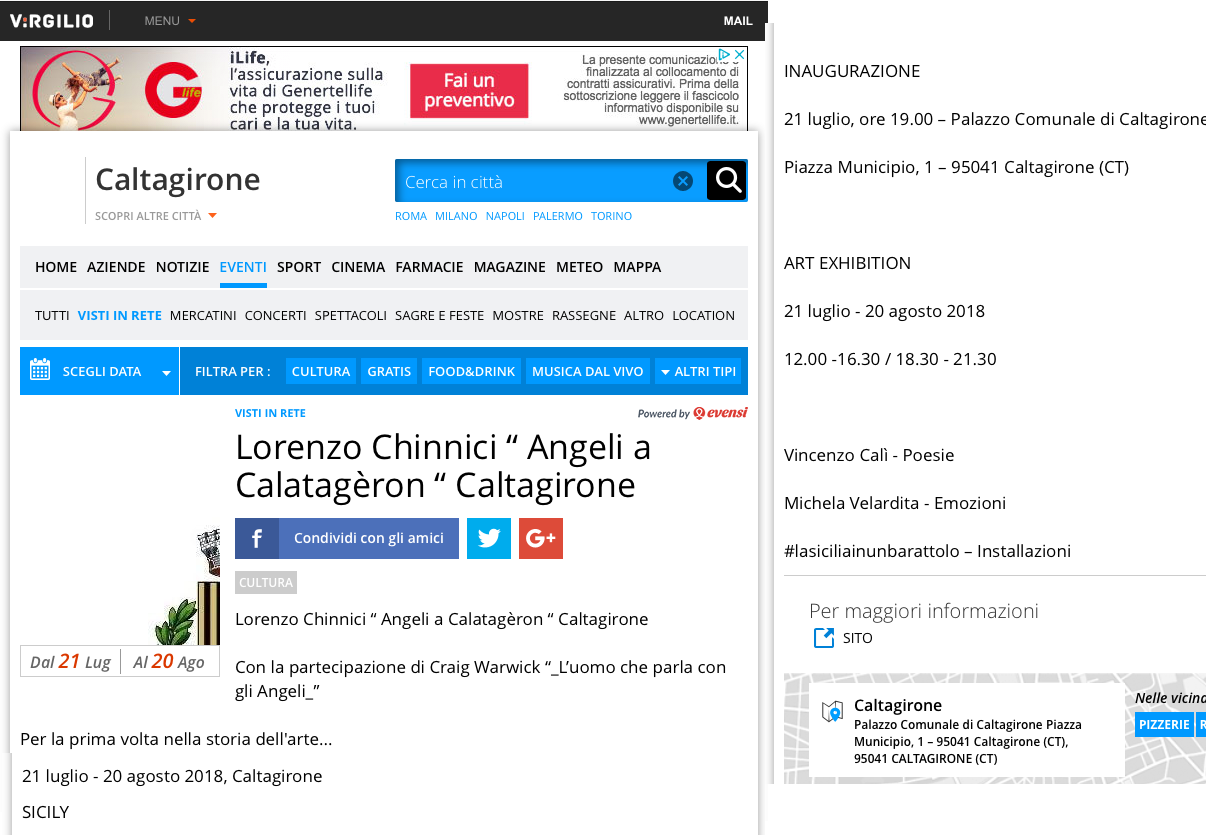Go to the Notizie tab
1206x835 pixels.
[182, 267]
